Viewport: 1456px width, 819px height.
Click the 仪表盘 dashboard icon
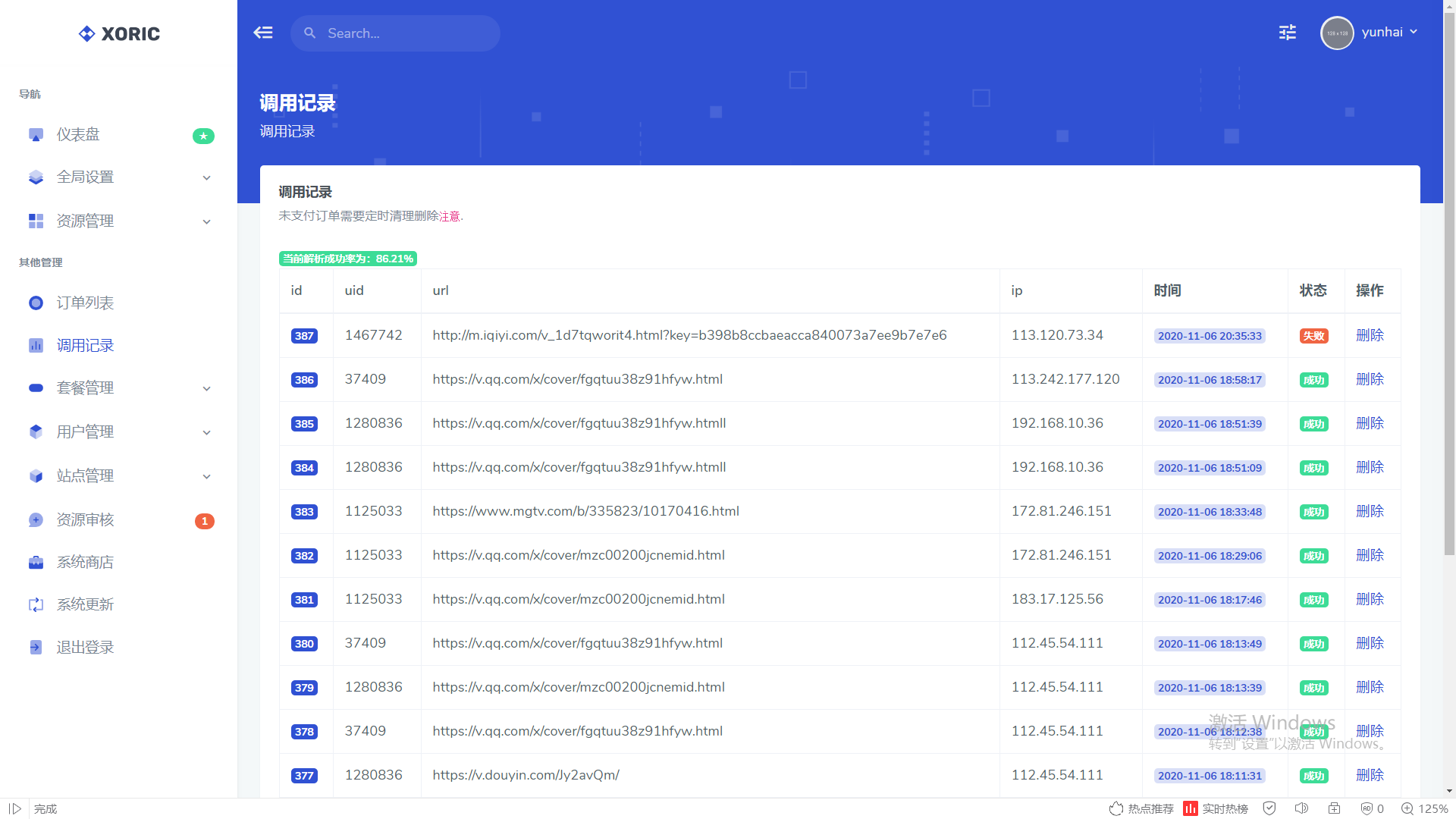pos(36,135)
